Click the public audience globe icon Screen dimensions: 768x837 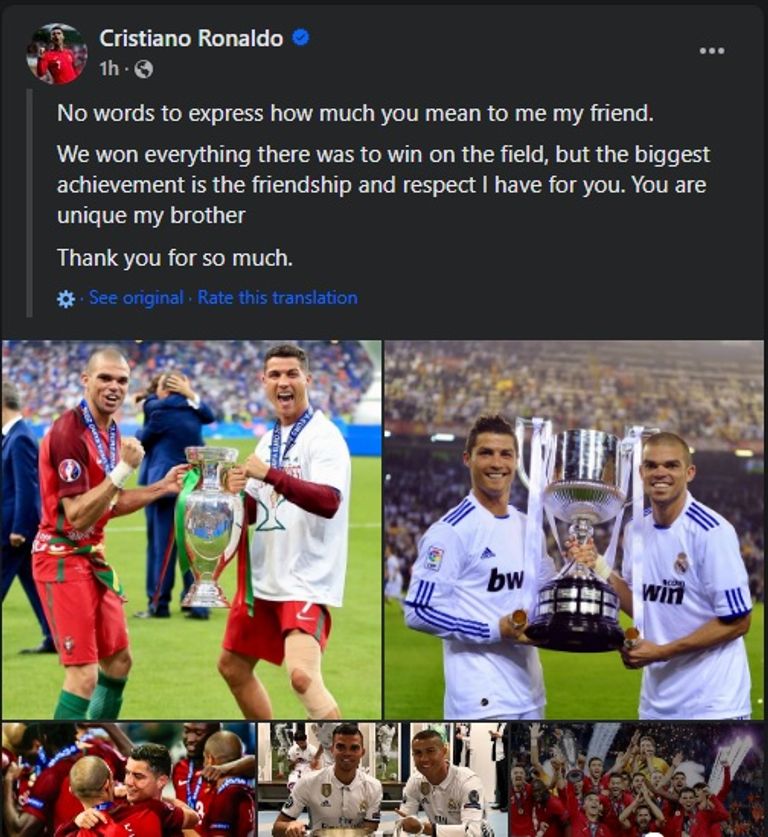tap(144, 69)
